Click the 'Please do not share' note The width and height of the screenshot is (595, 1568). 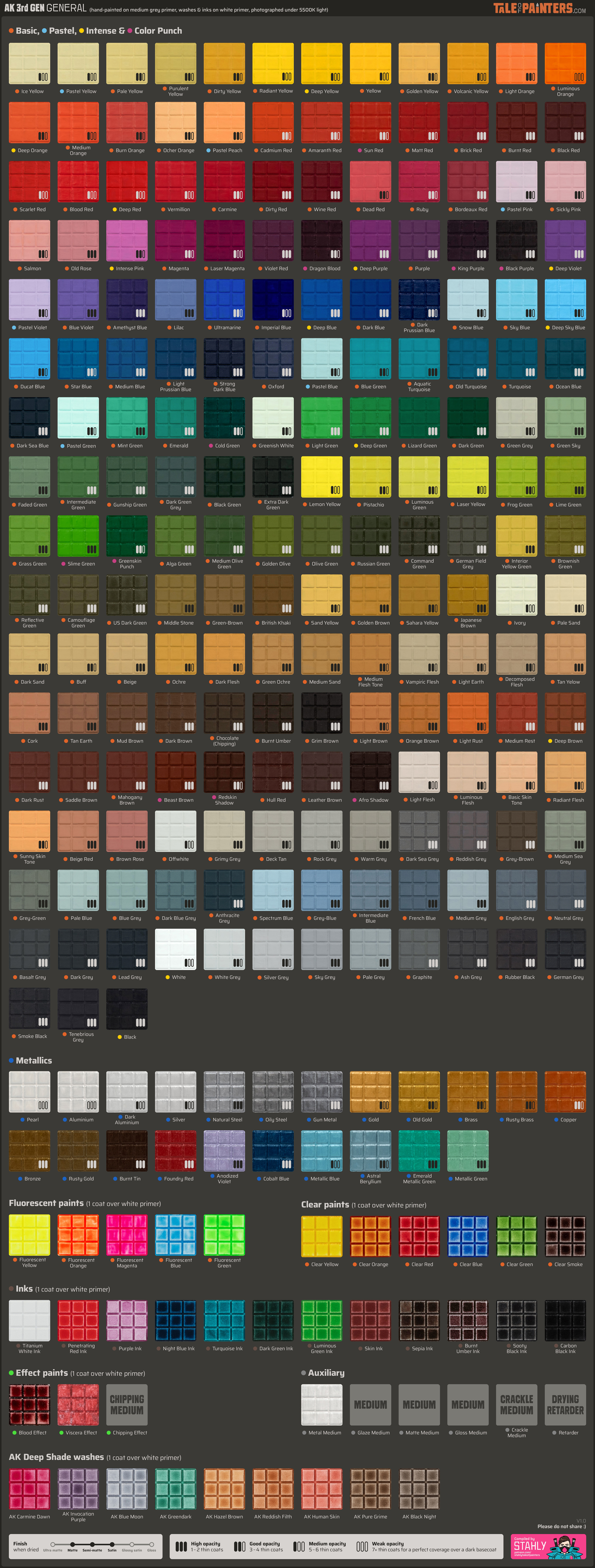561,1526
